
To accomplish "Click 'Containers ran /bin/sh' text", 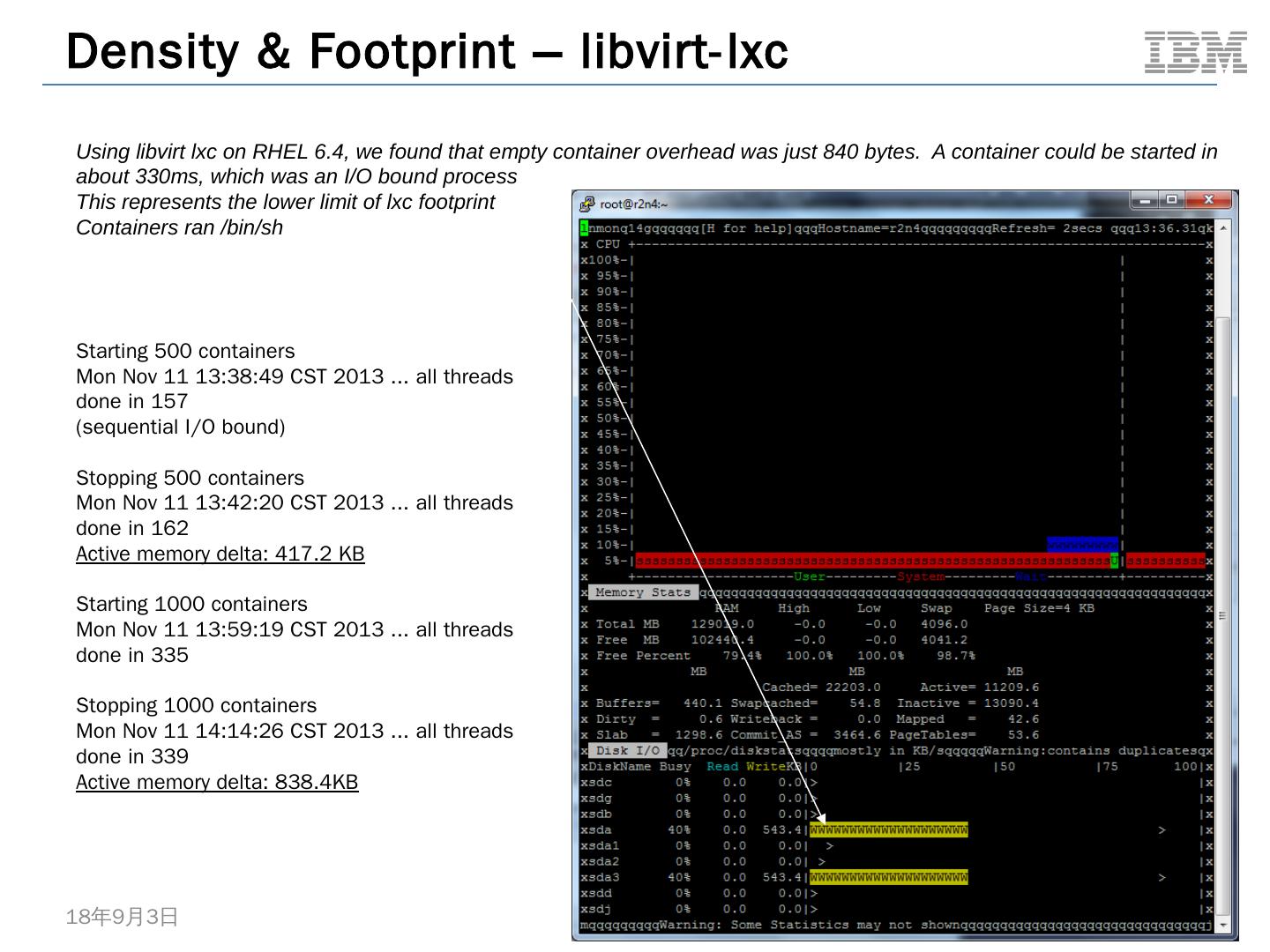I will pyautogui.click(x=179, y=227).
